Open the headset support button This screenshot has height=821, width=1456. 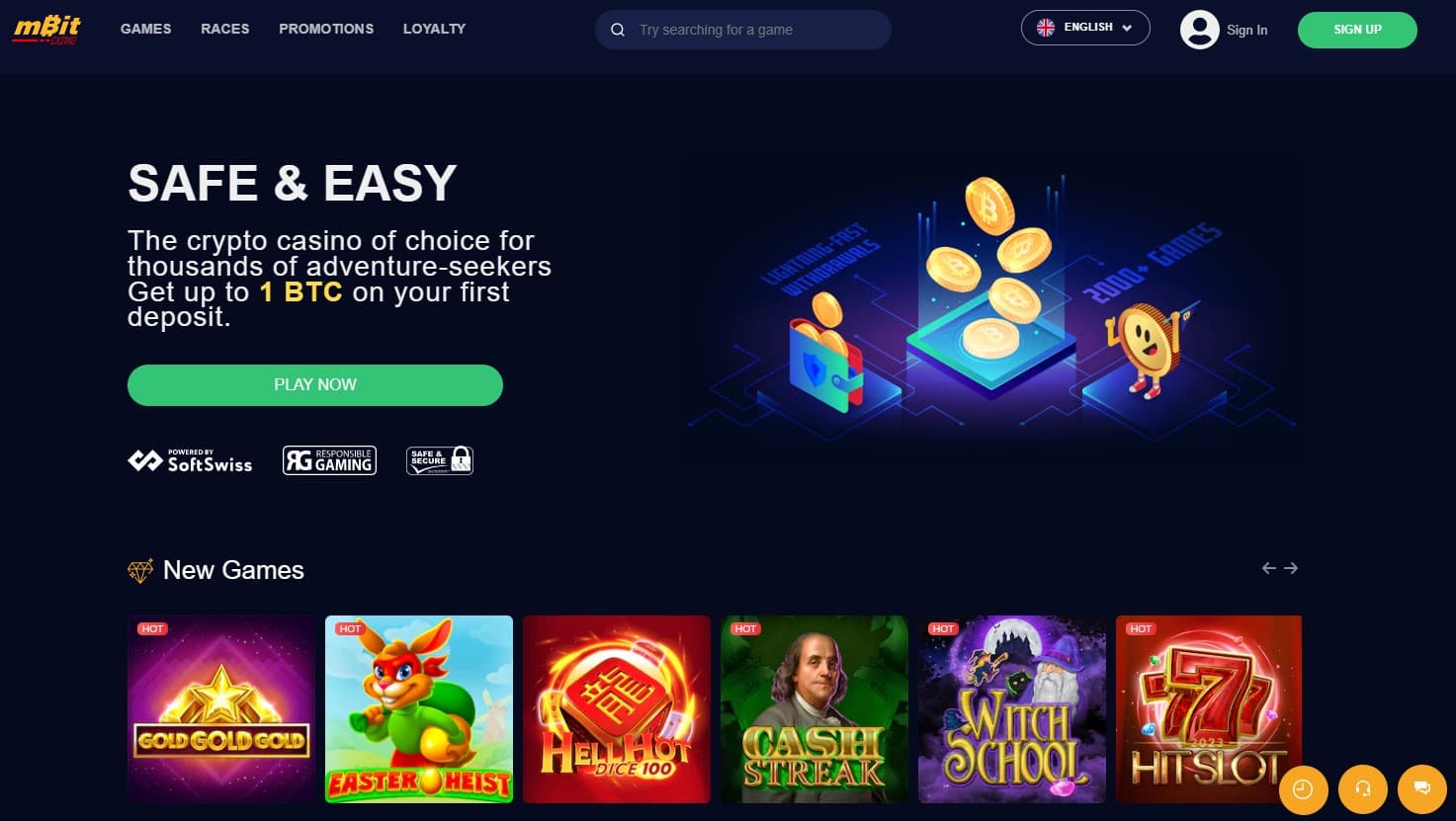point(1363,788)
